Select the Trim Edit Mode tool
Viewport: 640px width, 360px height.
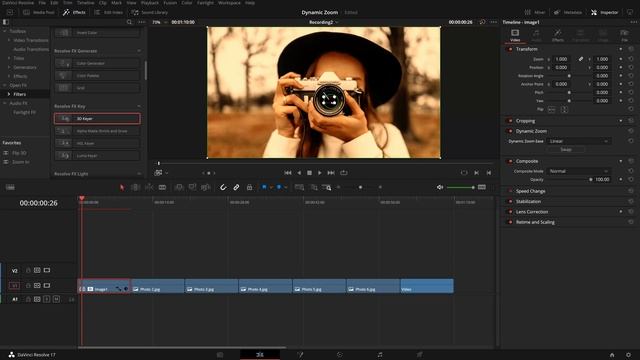tap(136, 187)
